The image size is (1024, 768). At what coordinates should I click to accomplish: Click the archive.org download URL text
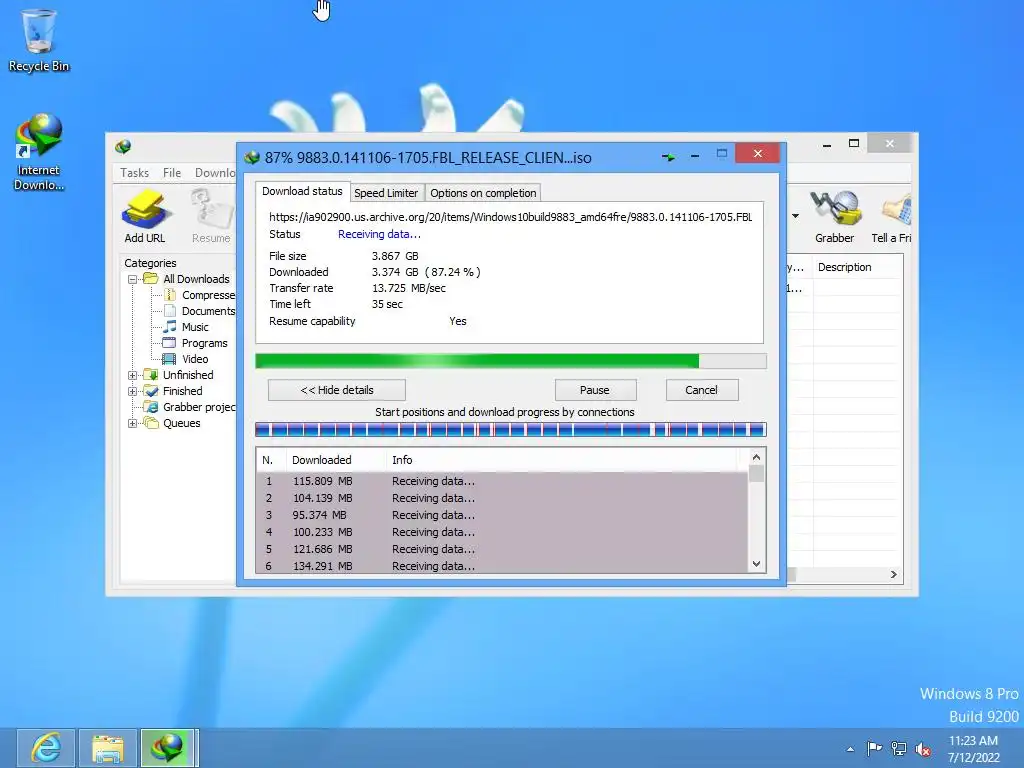coord(511,217)
